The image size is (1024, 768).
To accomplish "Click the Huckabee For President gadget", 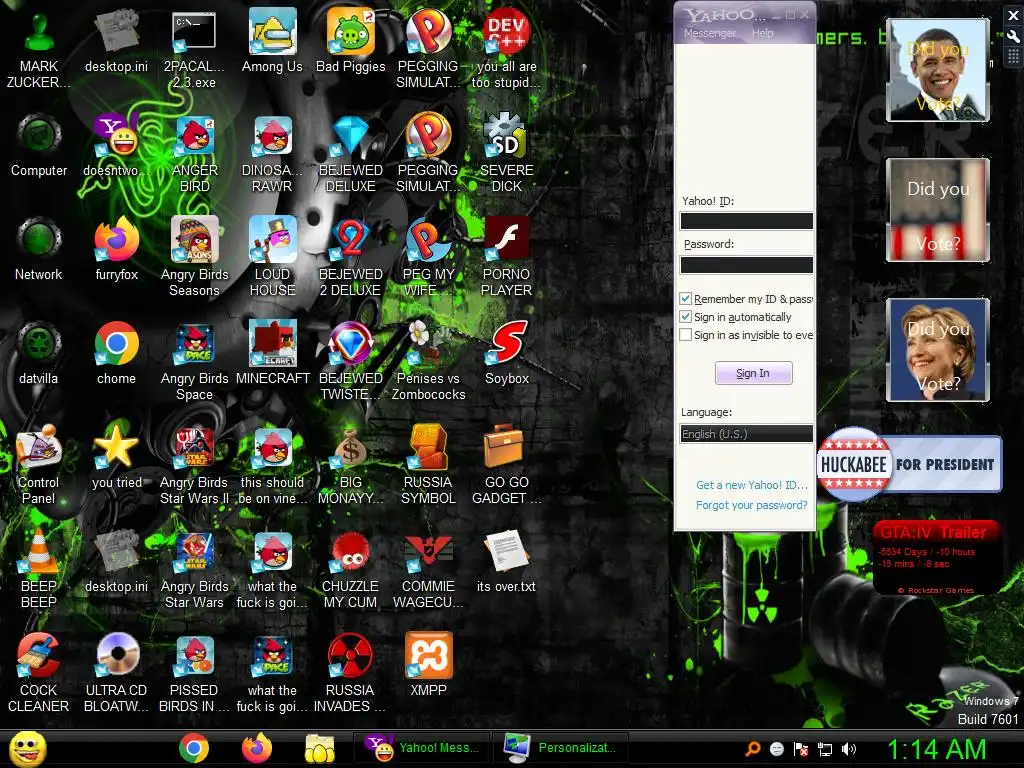I will pos(909,464).
